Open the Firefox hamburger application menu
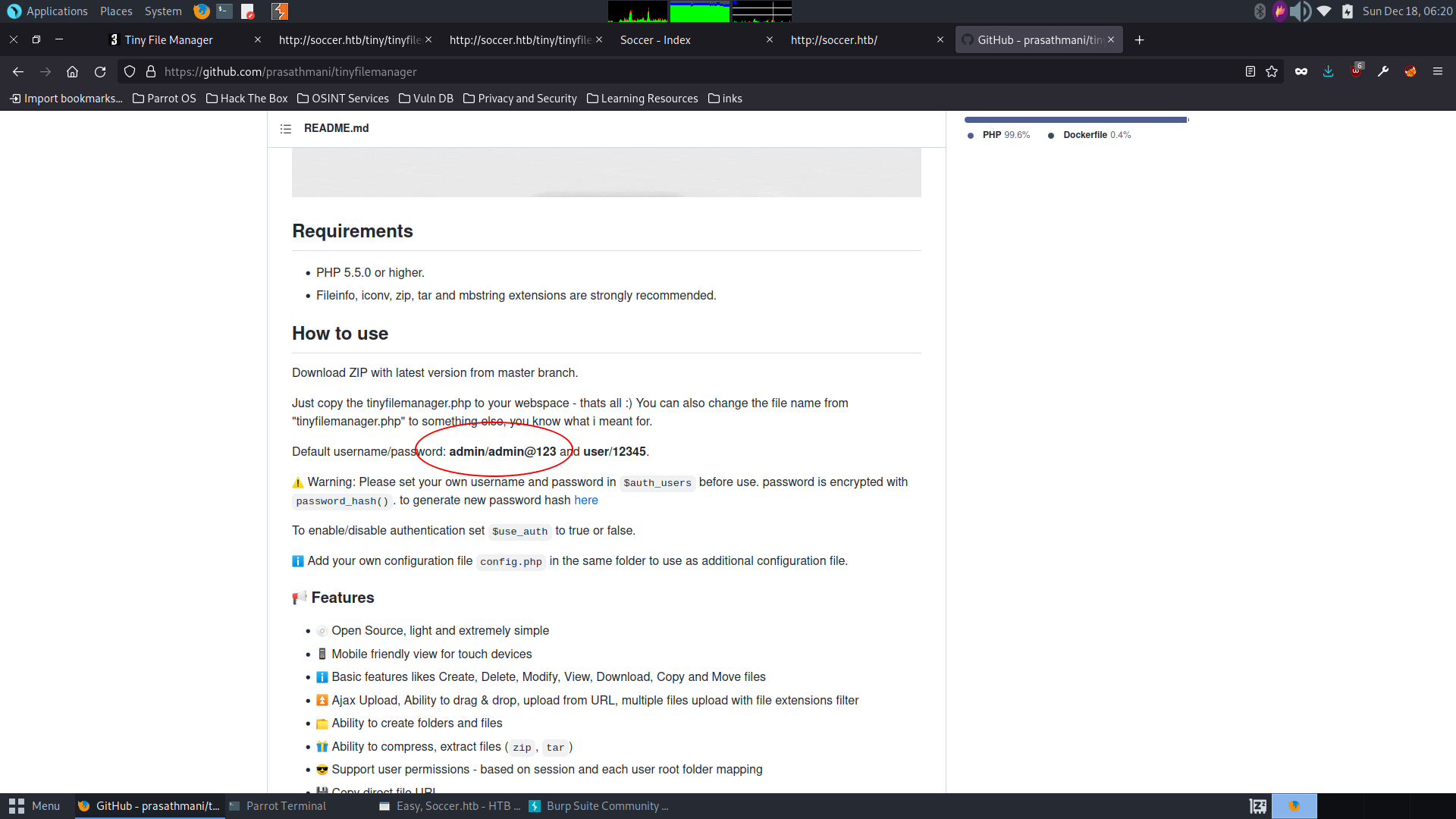Image resolution: width=1456 pixels, height=819 pixels. click(1437, 71)
